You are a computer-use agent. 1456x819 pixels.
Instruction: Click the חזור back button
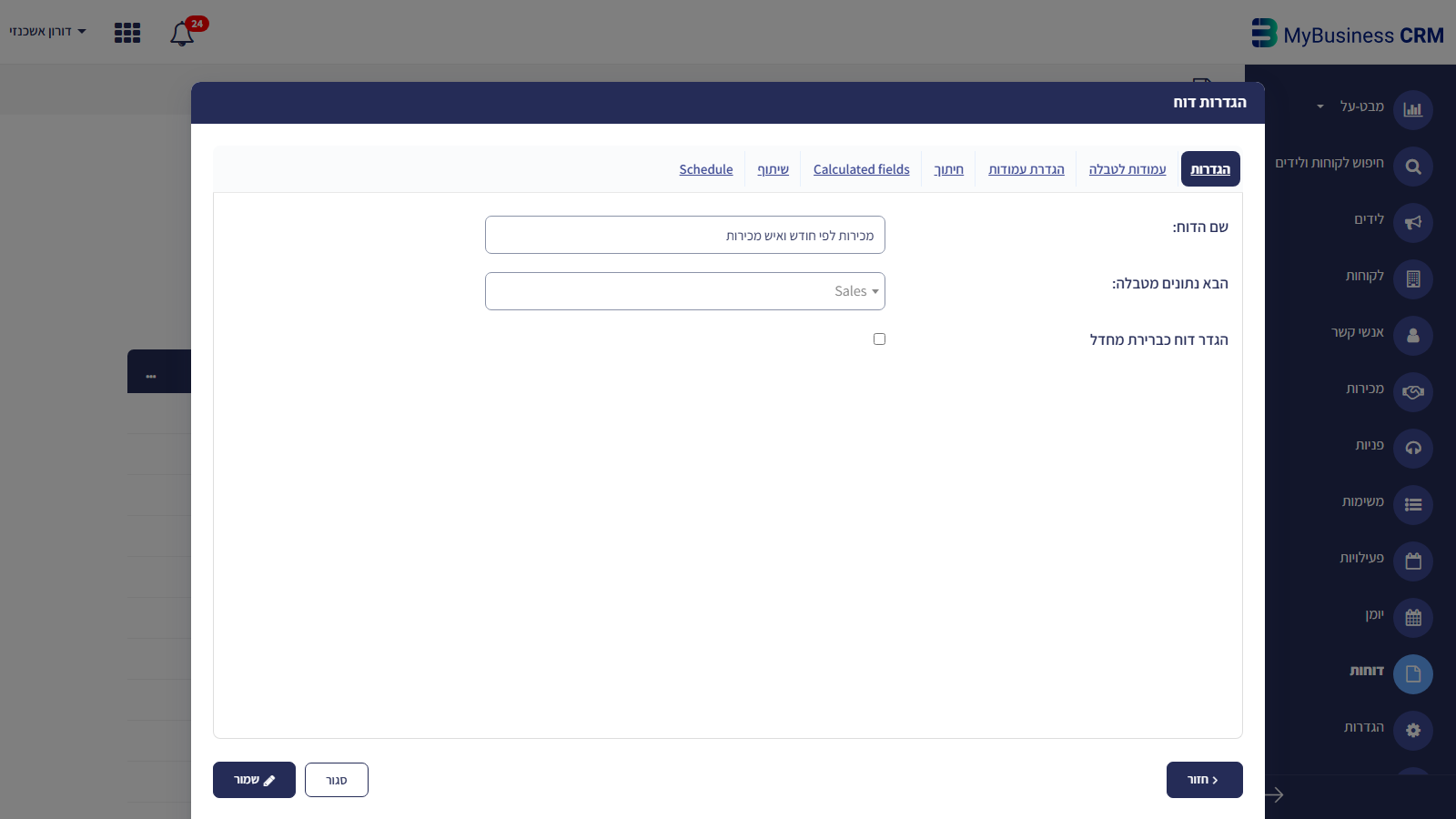(x=1205, y=780)
